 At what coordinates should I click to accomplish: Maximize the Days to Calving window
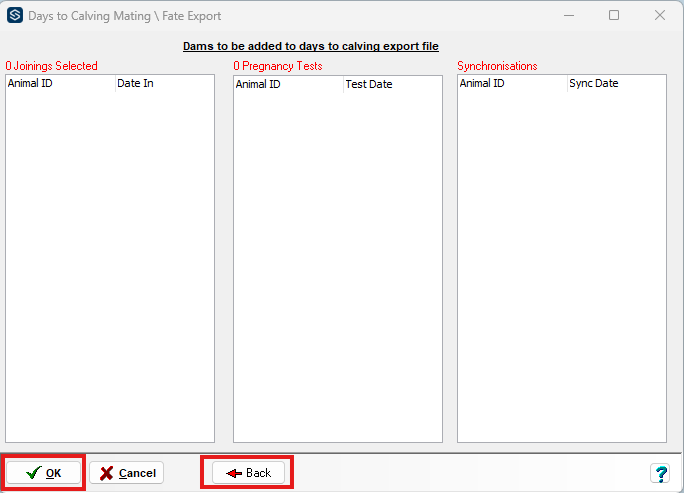614,16
